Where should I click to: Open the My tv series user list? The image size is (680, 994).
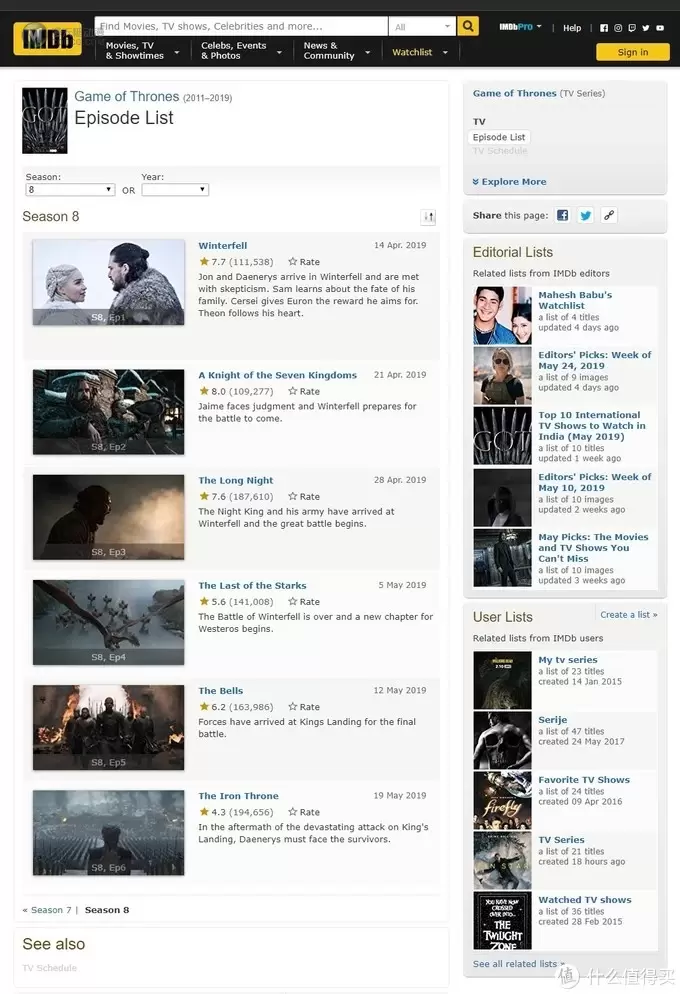(x=568, y=659)
